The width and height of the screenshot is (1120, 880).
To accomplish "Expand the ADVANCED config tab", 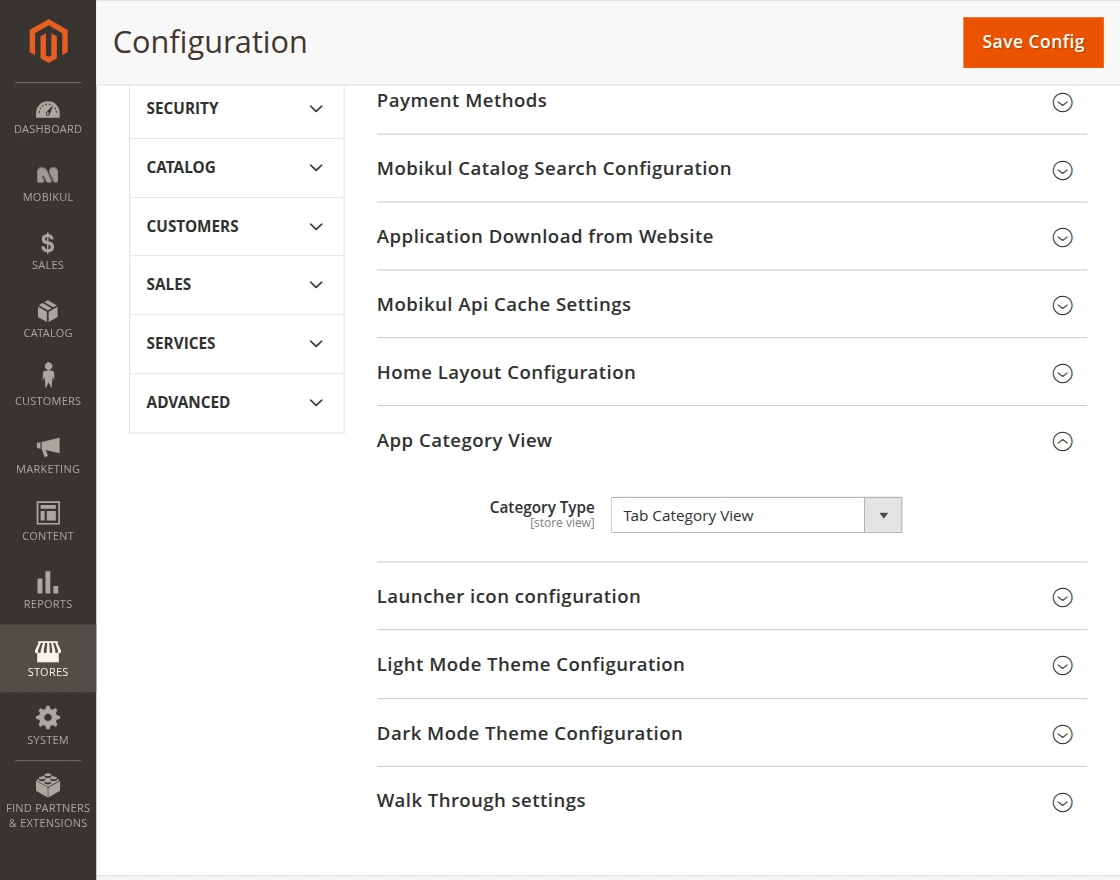I will 236,403.
